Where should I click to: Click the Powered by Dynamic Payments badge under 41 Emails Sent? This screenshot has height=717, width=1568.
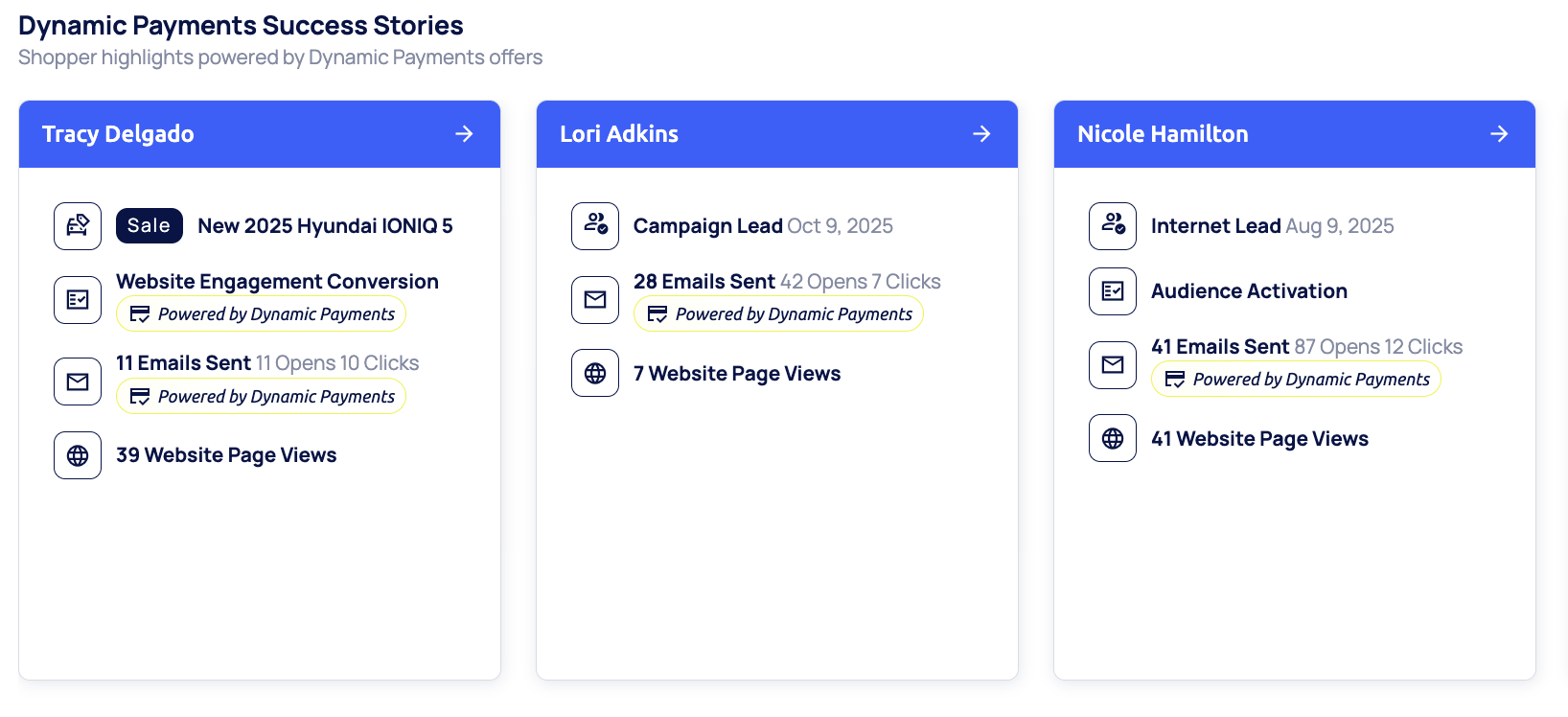tap(1296, 380)
